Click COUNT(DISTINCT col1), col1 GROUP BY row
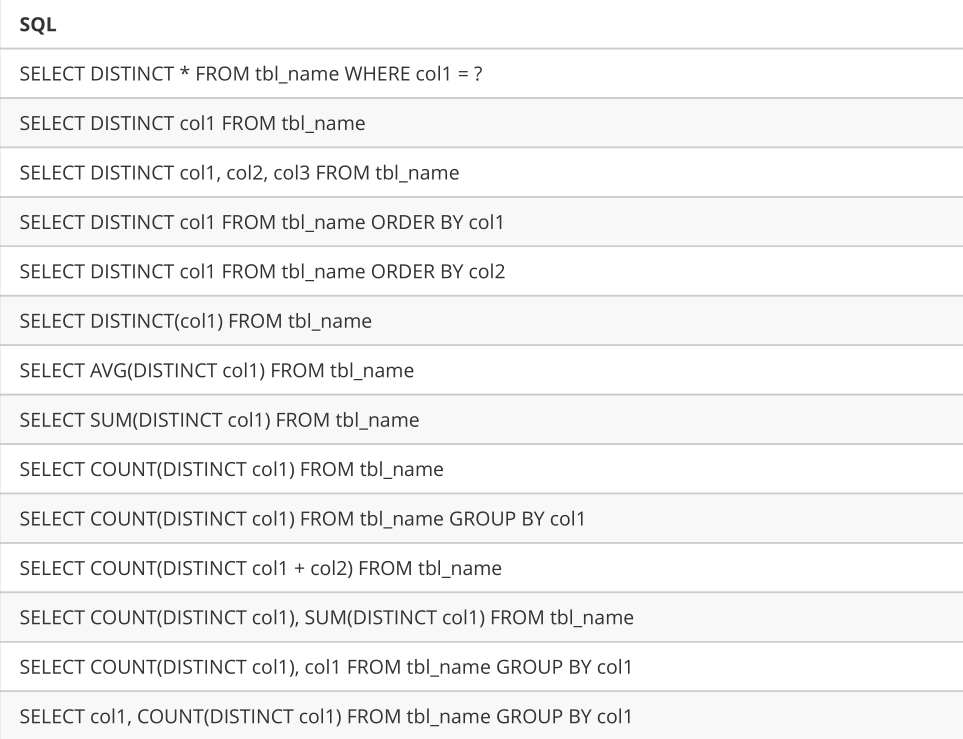963x739 pixels. tap(482, 667)
